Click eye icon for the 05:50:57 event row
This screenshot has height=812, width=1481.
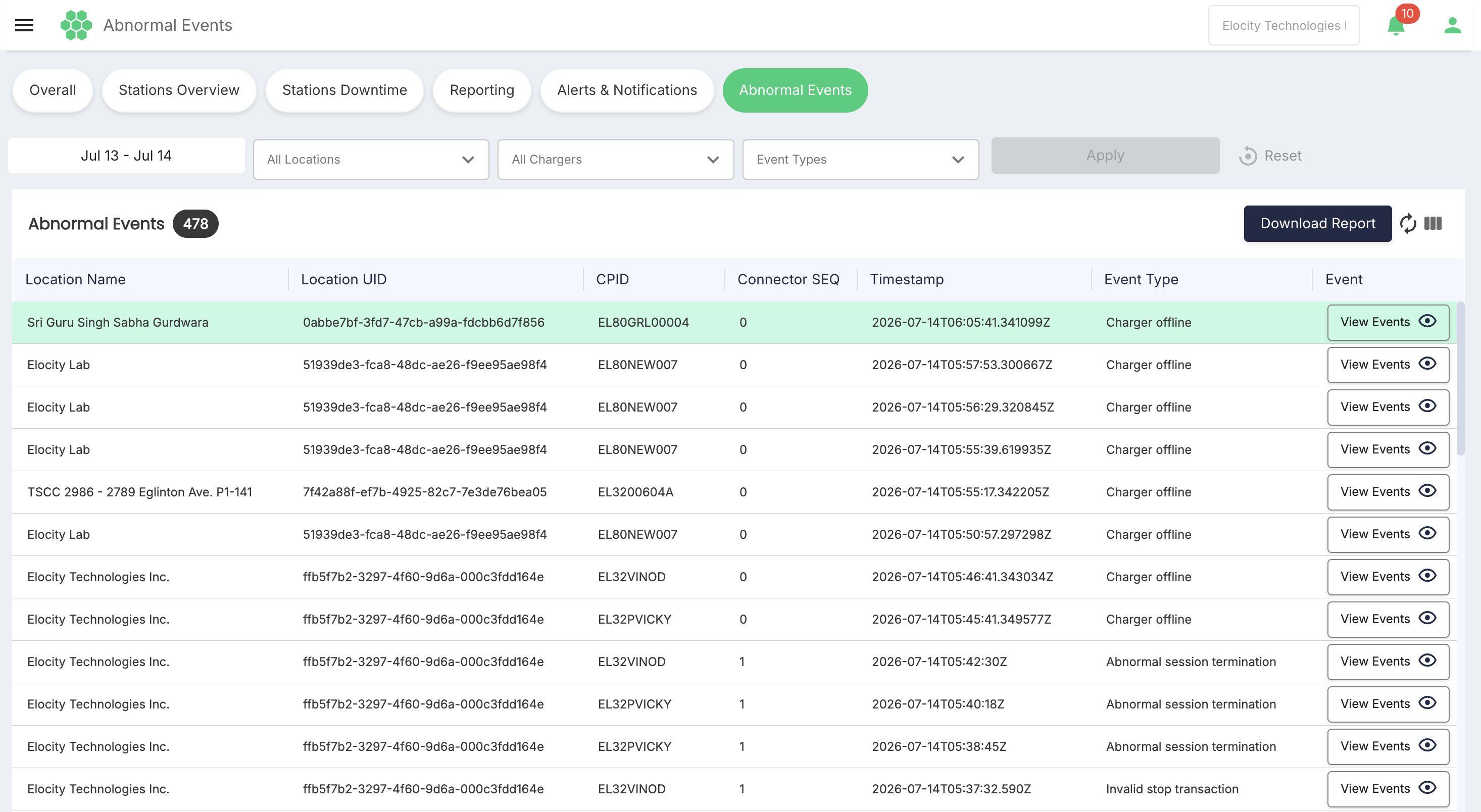1427,534
